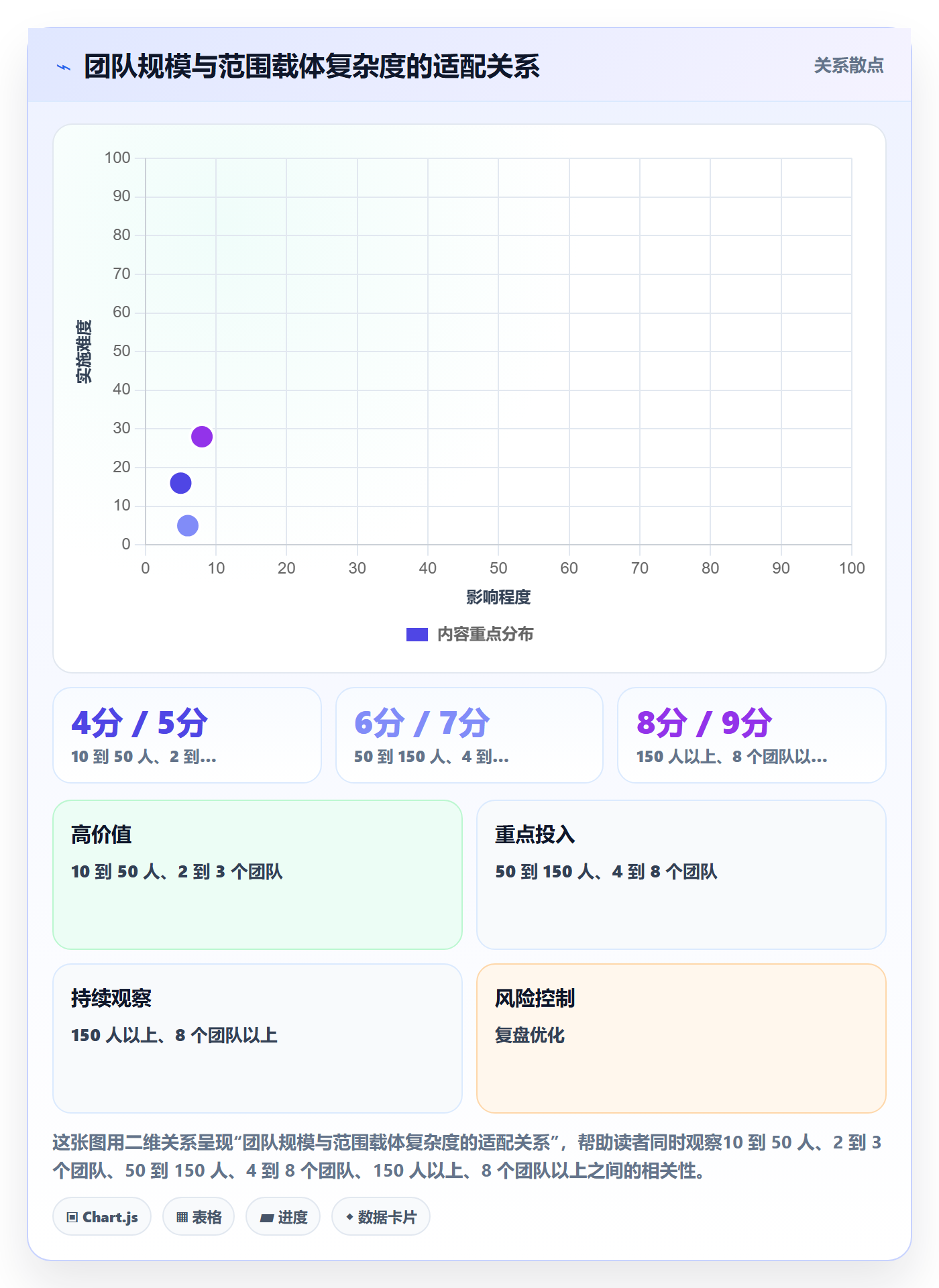Open the 持续观察 quadrant card
The width and height of the screenshot is (939, 1288).
tap(258, 1038)
